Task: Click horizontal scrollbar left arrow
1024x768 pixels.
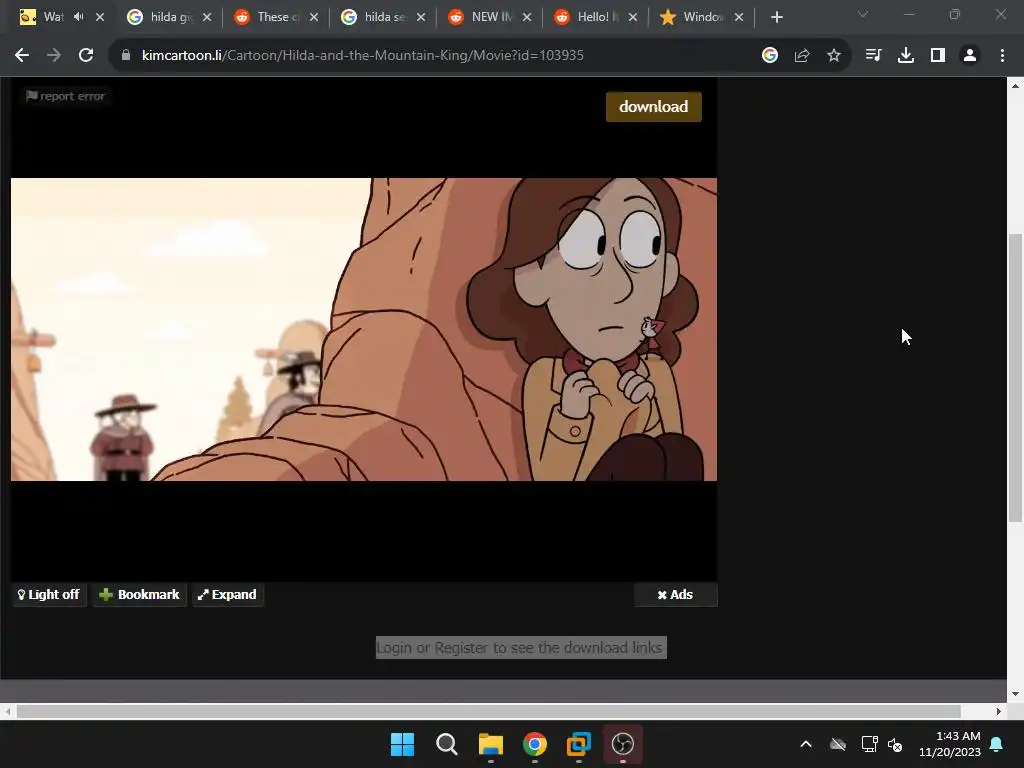Action: point(7,711)
